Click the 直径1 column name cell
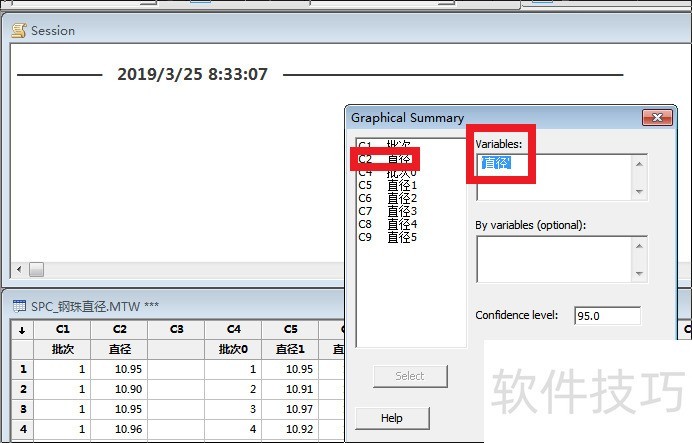Image resolution: width=692 pixels, height=443 pixels. point(290,349)
